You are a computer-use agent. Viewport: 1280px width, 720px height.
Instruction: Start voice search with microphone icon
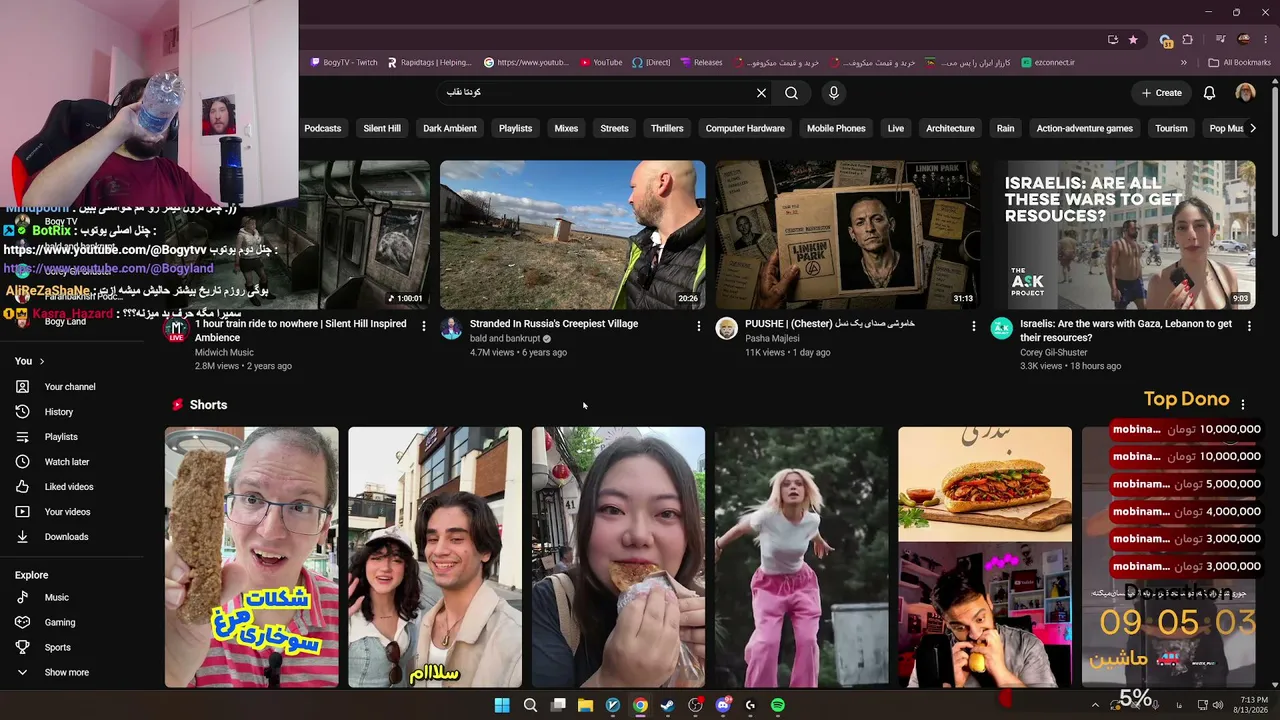tap(834, 93)
